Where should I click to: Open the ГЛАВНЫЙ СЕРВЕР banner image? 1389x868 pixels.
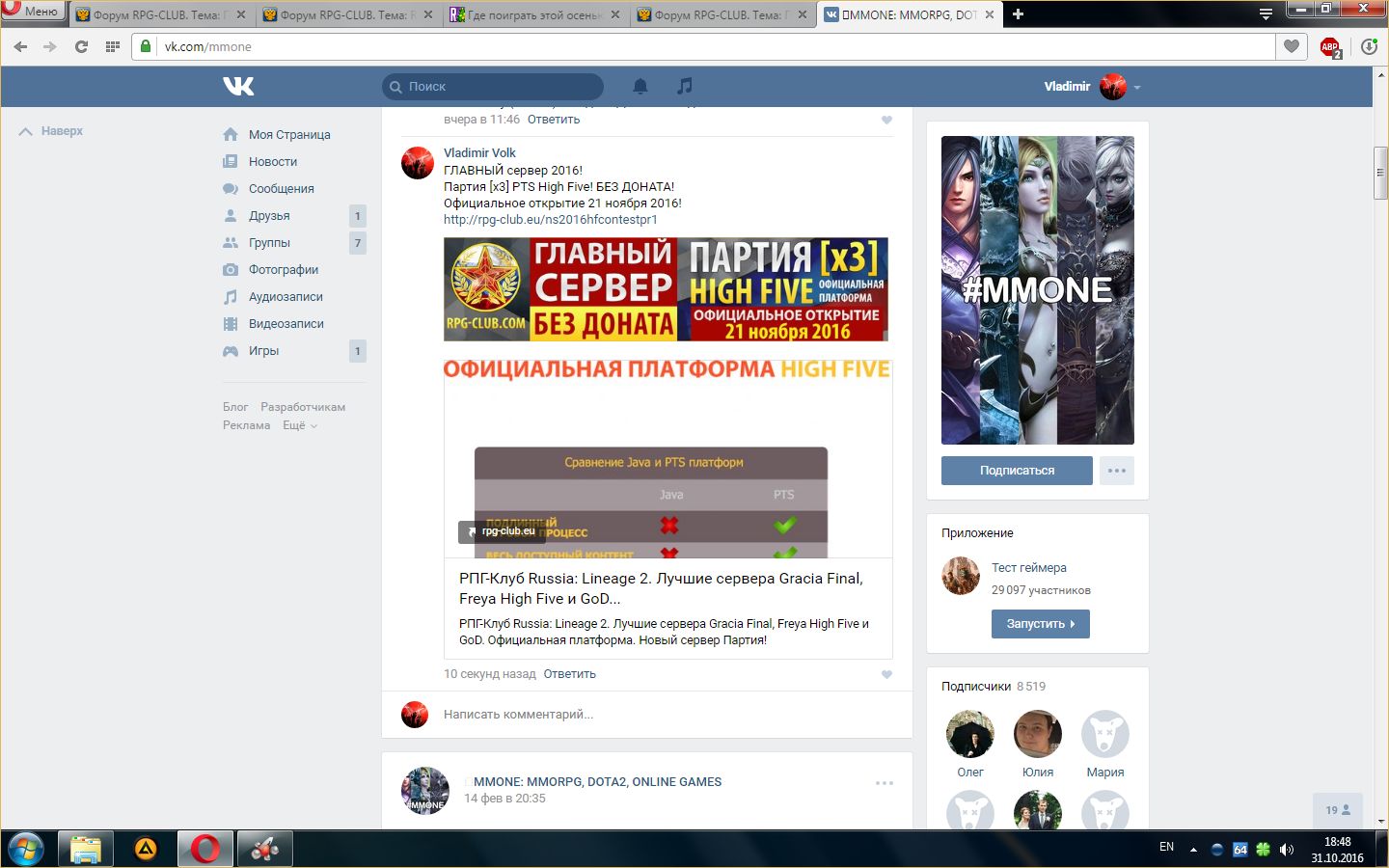click(x=666, y=289)
